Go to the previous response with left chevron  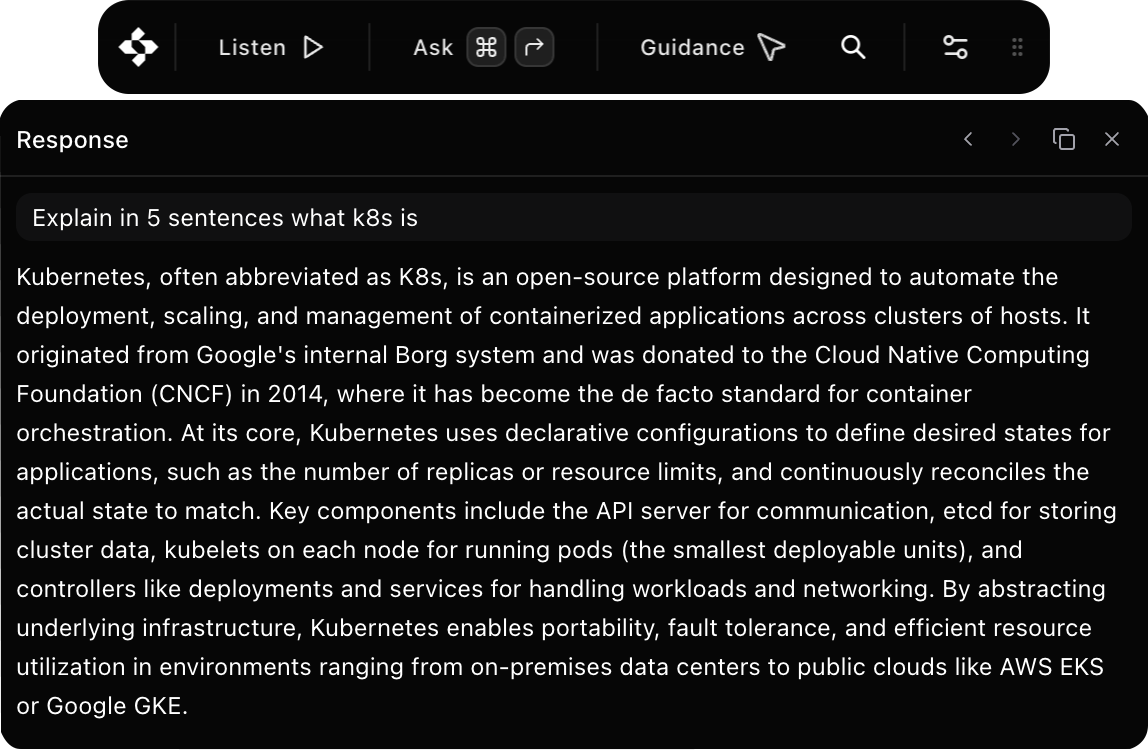click(968, 139)
